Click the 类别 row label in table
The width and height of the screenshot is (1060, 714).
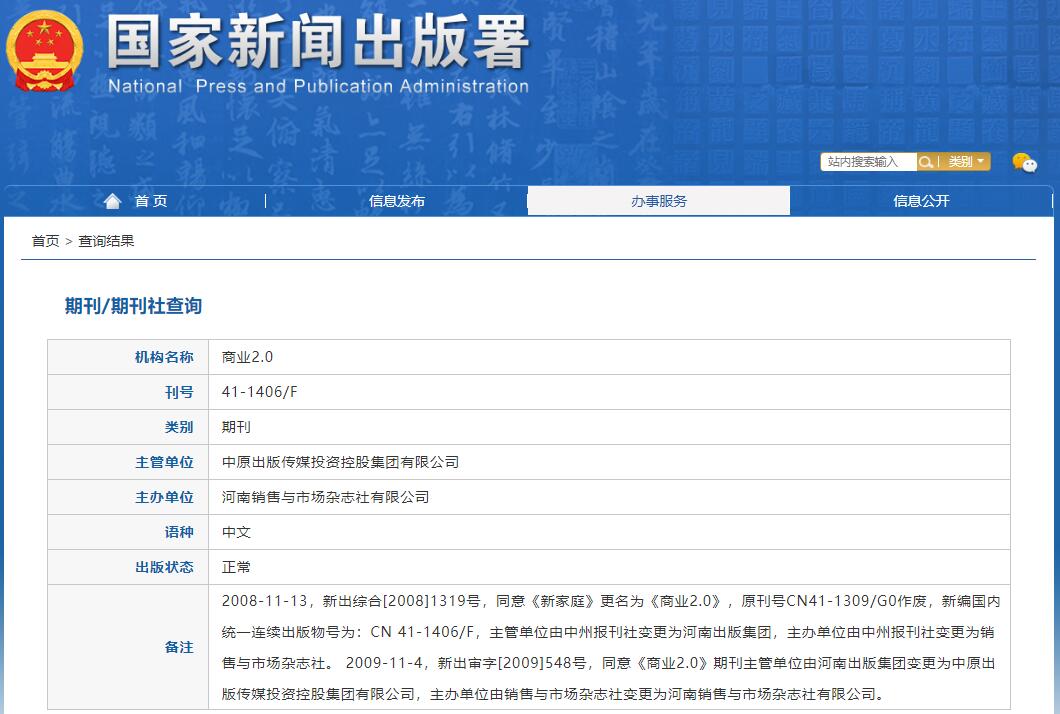pyautogui.click(x=179, y=427)
